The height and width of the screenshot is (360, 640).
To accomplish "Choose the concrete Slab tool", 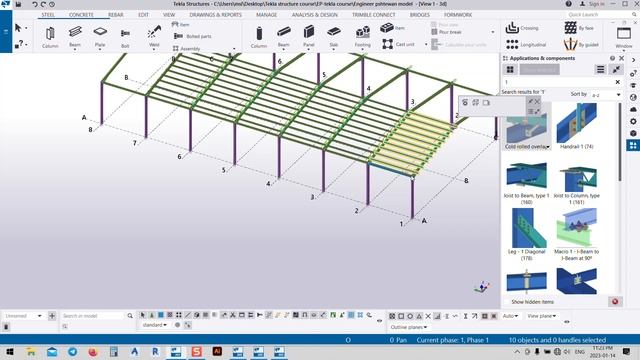I will click(334, 37).
